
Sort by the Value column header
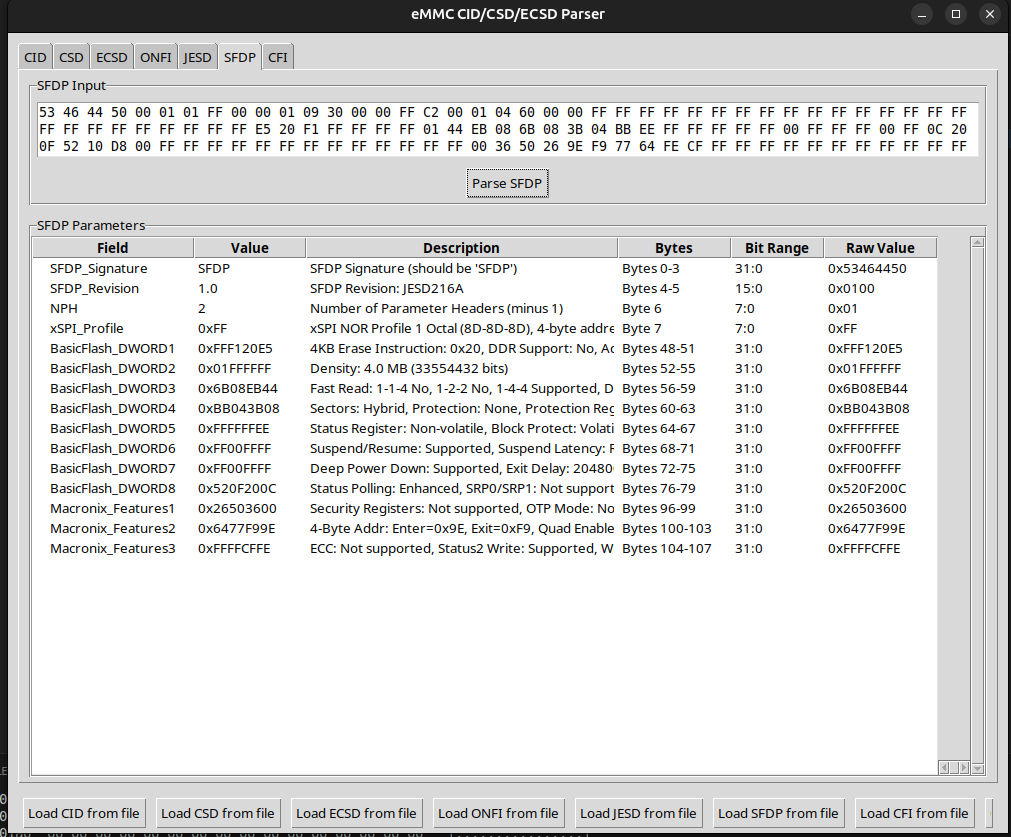click(250, 248)
